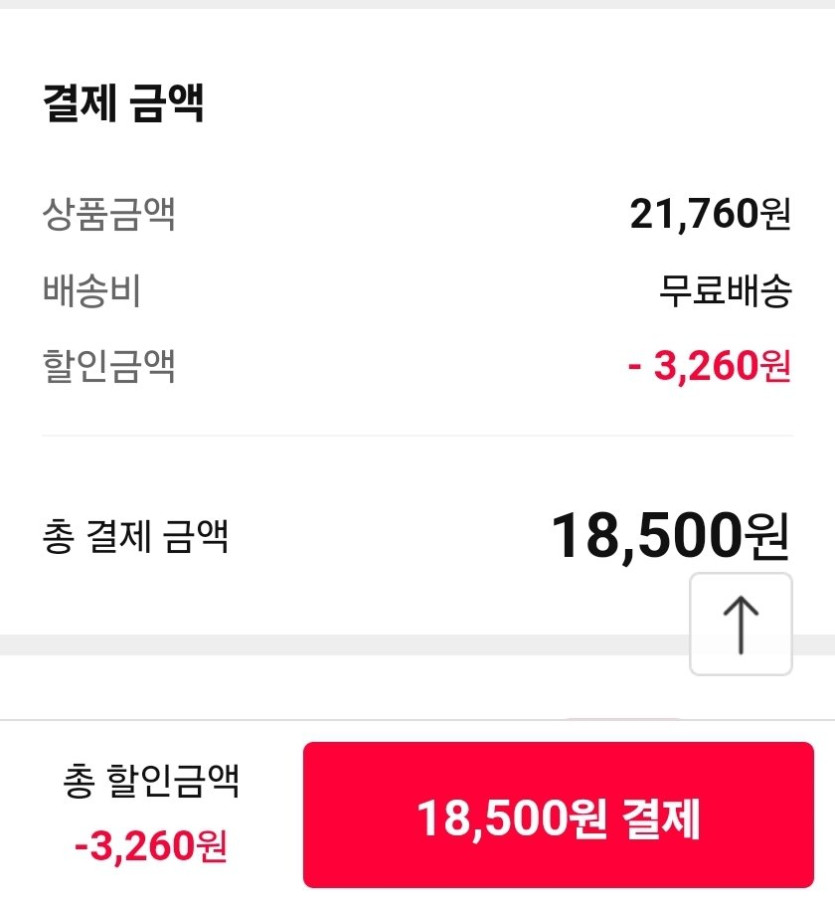Select the 할인금액 label in summary

pyautogui.click(x=109, y=366)
